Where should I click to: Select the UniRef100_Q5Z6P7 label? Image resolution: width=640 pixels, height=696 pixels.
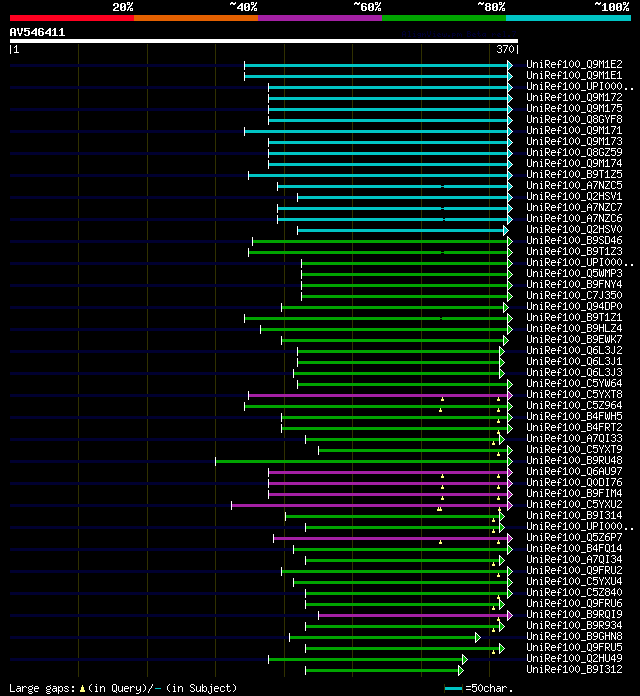pos(574,538)
